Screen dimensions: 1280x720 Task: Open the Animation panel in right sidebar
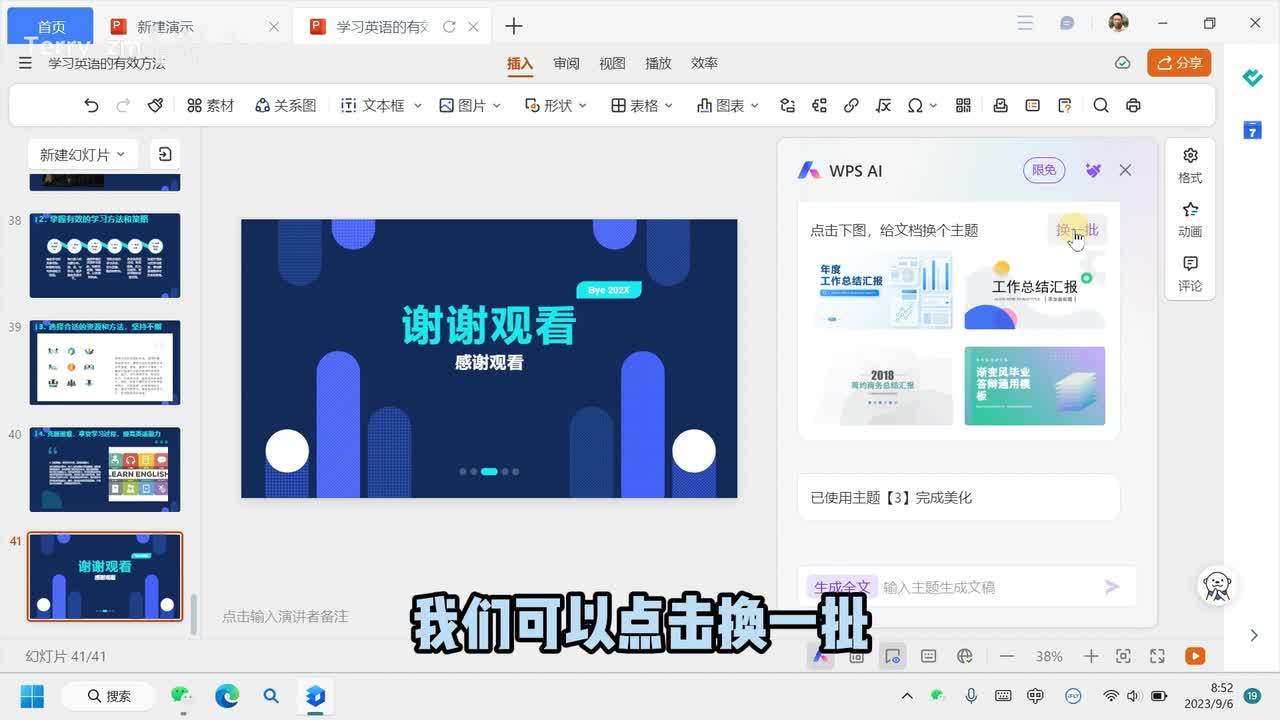point(1190,218)
